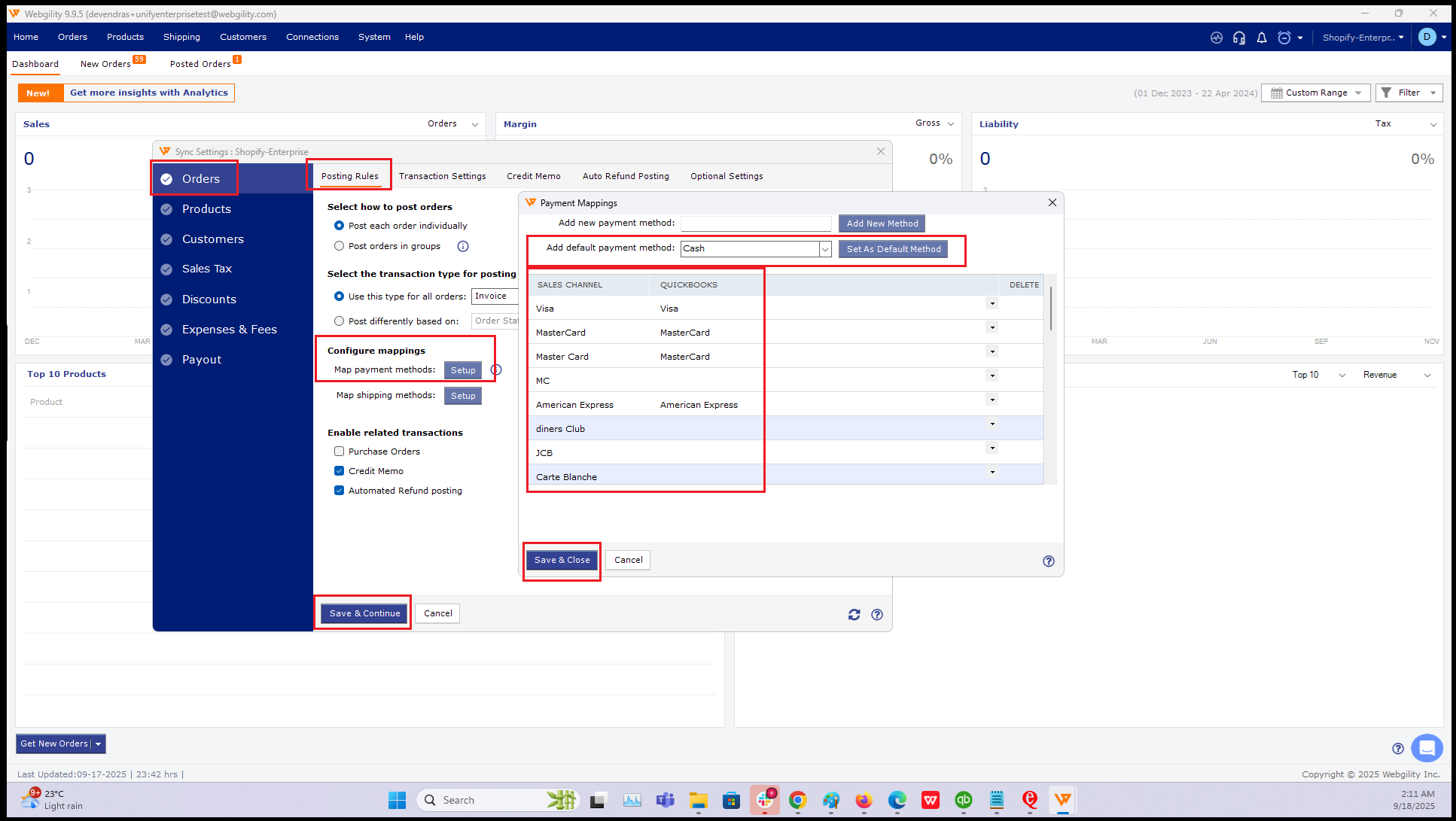
Task: Open the Optional Settings tab
Action: tap(726, 176)
